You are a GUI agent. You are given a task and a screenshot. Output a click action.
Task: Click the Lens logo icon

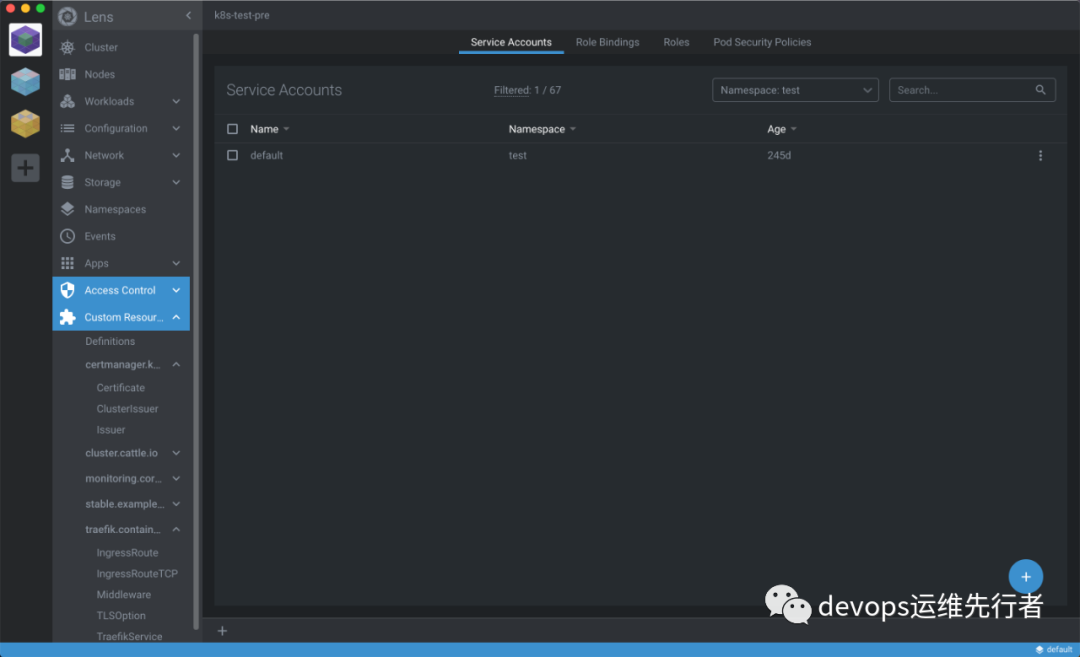tap(68, 17)
